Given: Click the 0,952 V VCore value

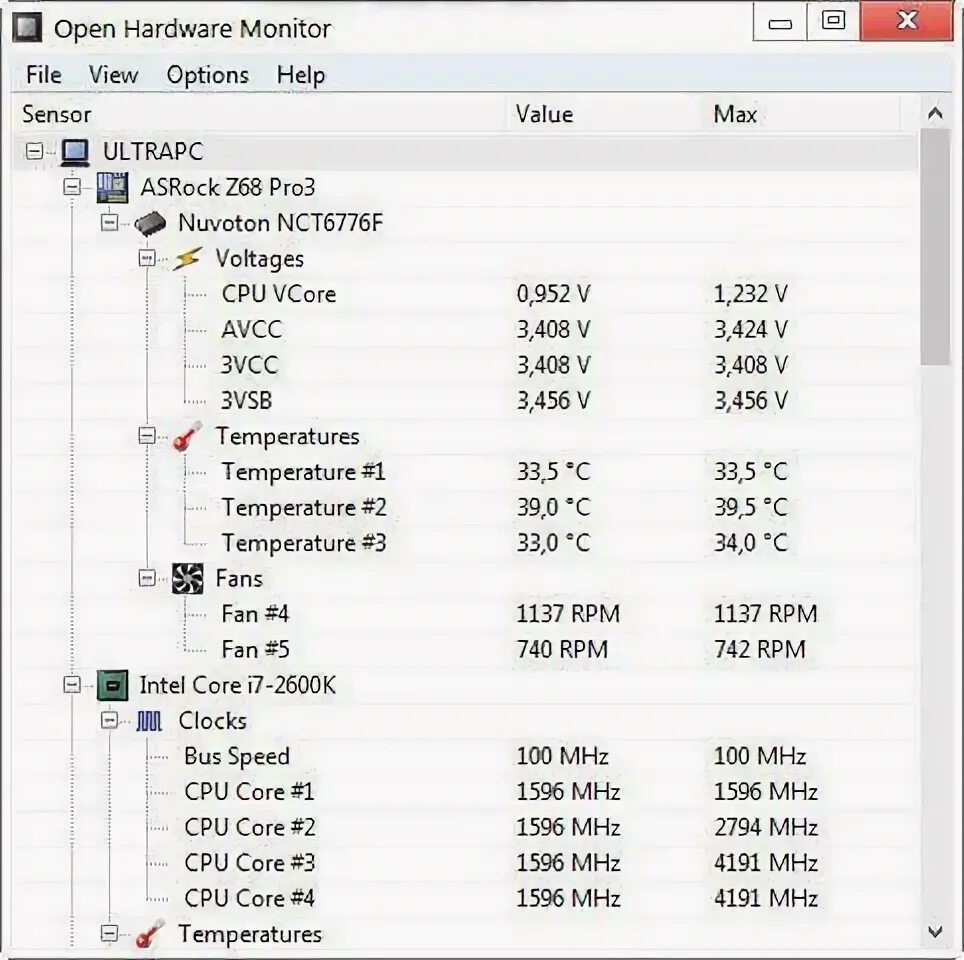Looking at the screenshot, I should coord(553,294).
